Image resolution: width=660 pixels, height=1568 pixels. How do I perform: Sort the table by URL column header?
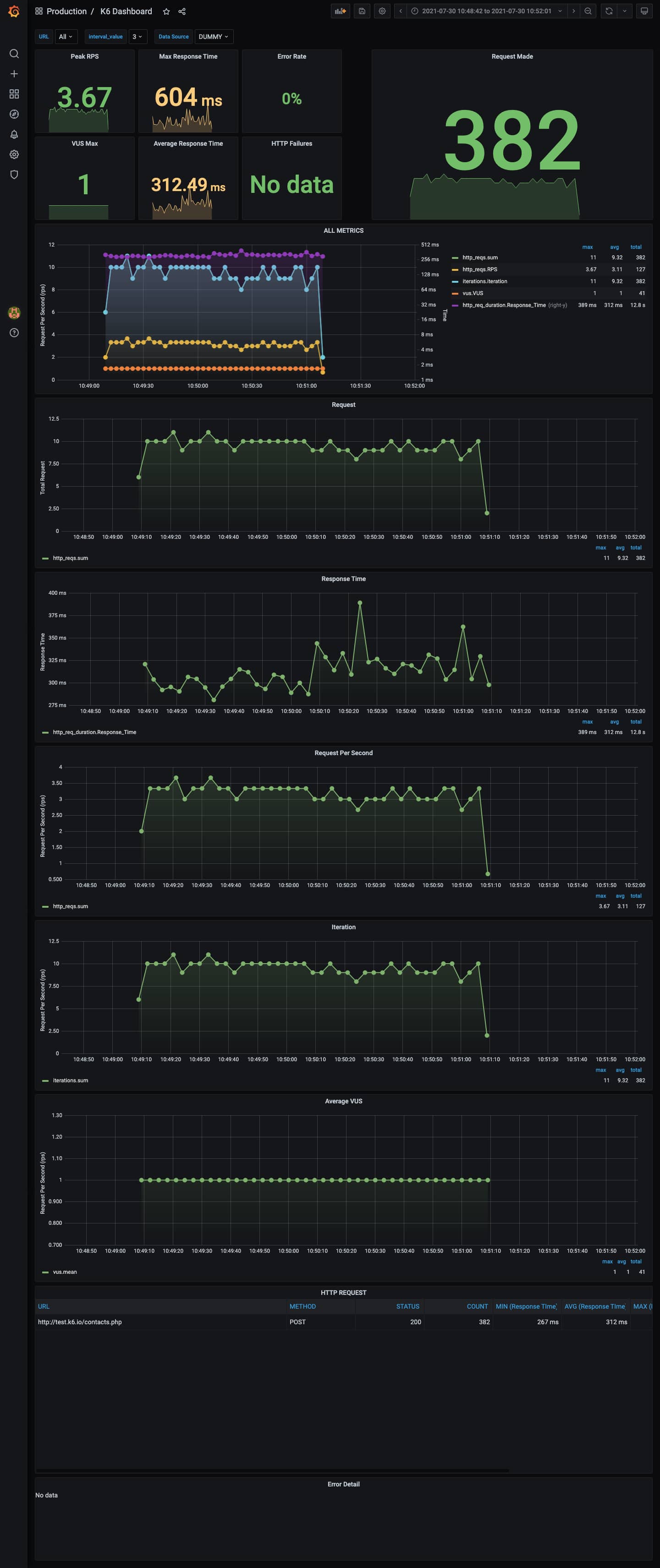point(44,1306)
